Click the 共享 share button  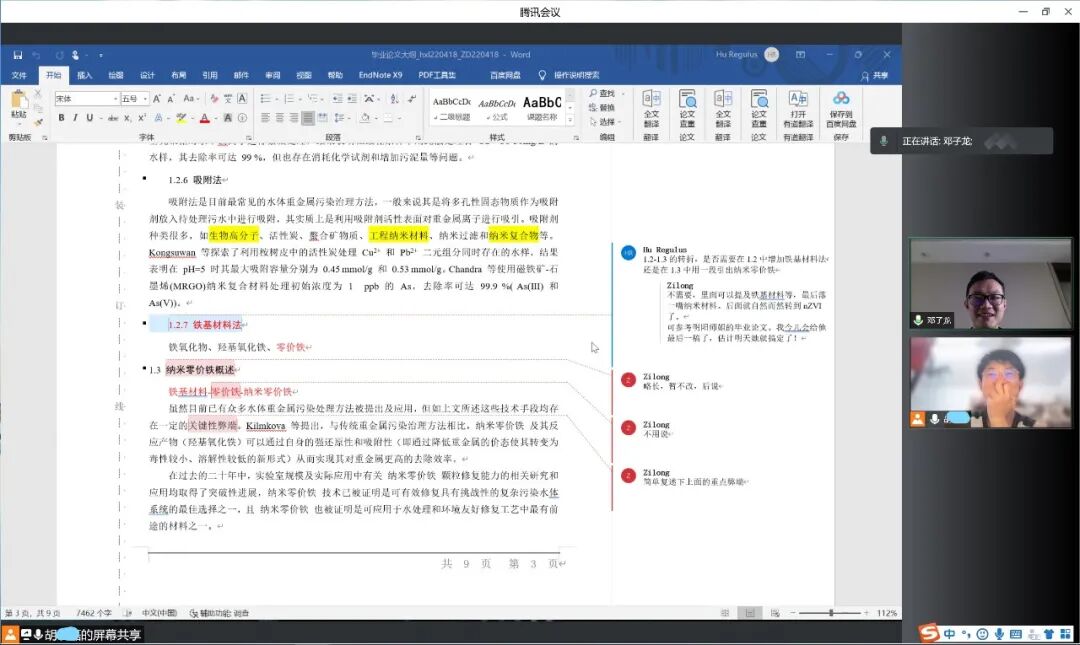pos(875,76)
